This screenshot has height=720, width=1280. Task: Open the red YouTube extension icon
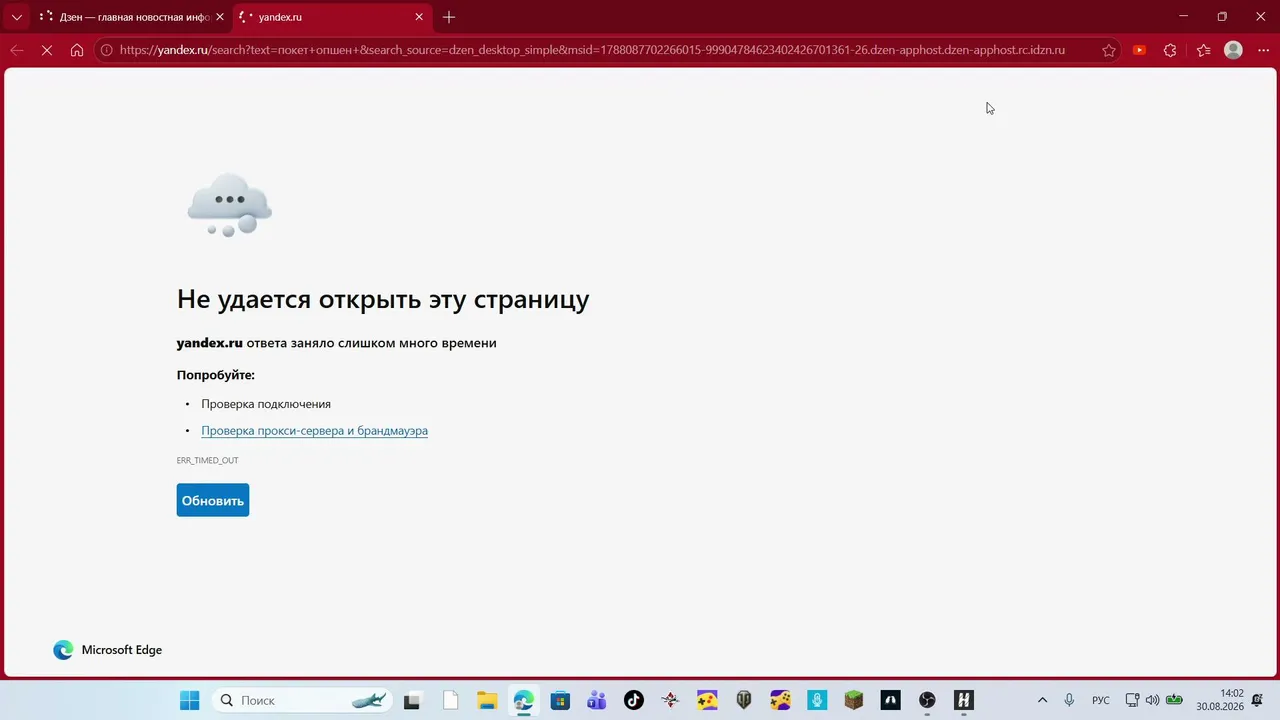pos(1139,50)
